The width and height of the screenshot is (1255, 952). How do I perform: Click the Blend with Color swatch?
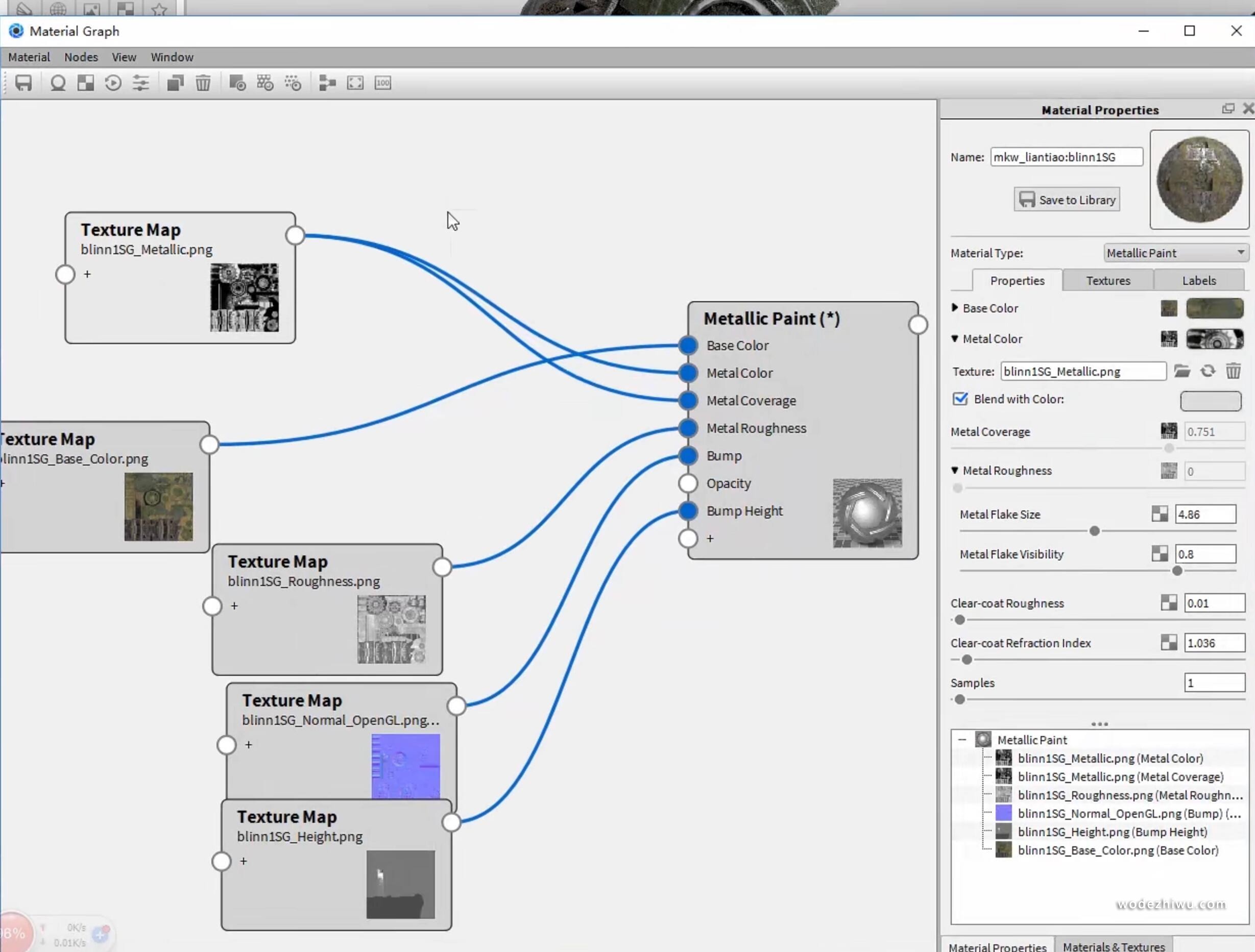click(1210, 401)
